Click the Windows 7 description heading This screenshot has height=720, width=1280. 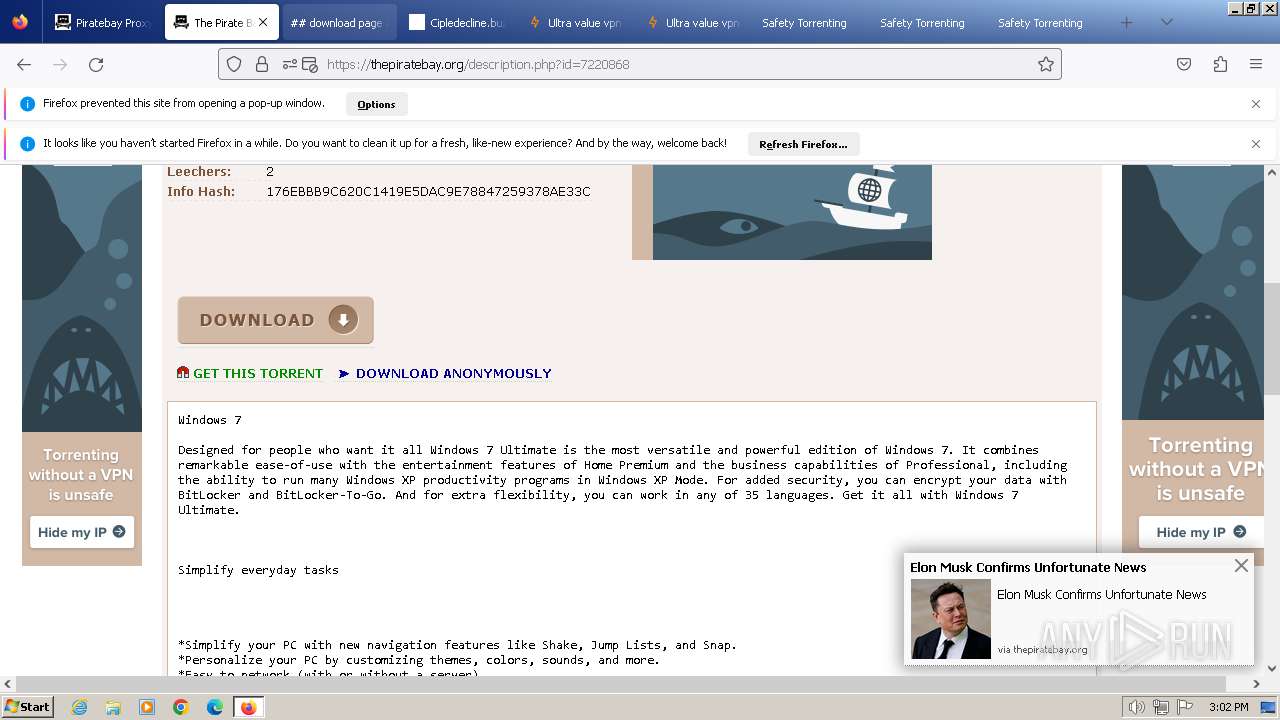(x=210, y=420)
